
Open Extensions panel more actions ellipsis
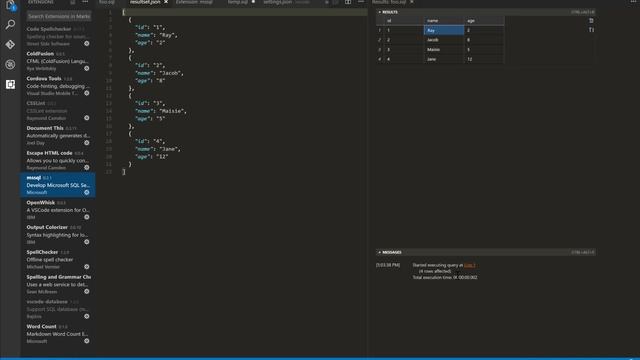(x=85, y=2)
